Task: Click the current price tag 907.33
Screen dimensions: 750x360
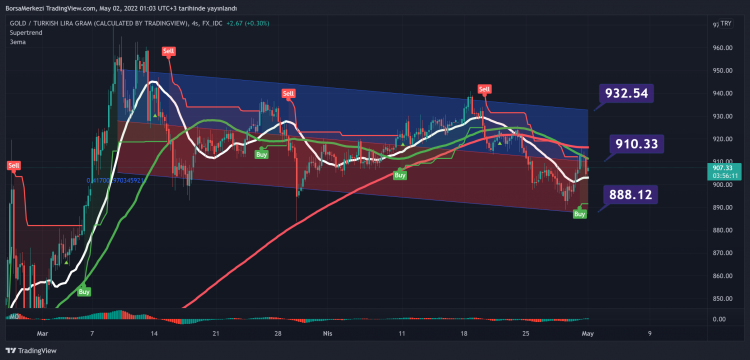Action: pos(723,171)
